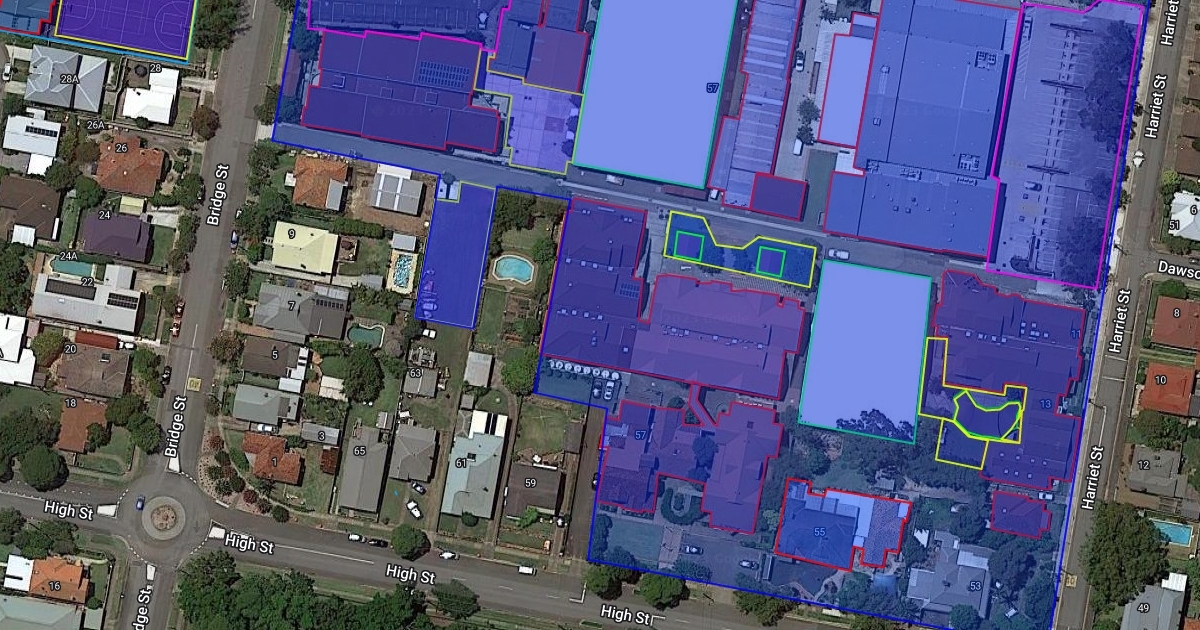
Task: Select the kidney-shaped swimming pool
Action: (x=514, y=268)
